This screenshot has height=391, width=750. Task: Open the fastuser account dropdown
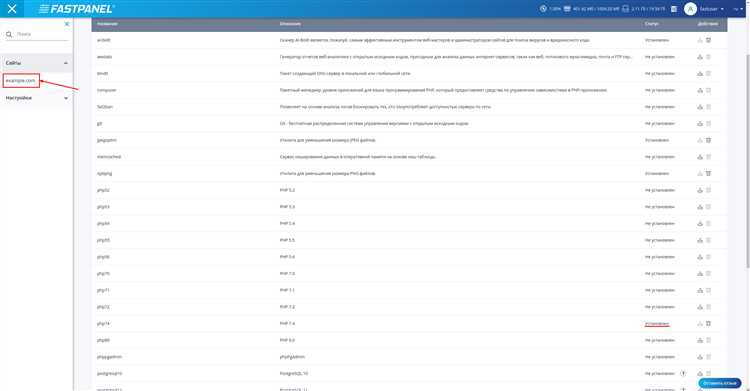712,9
